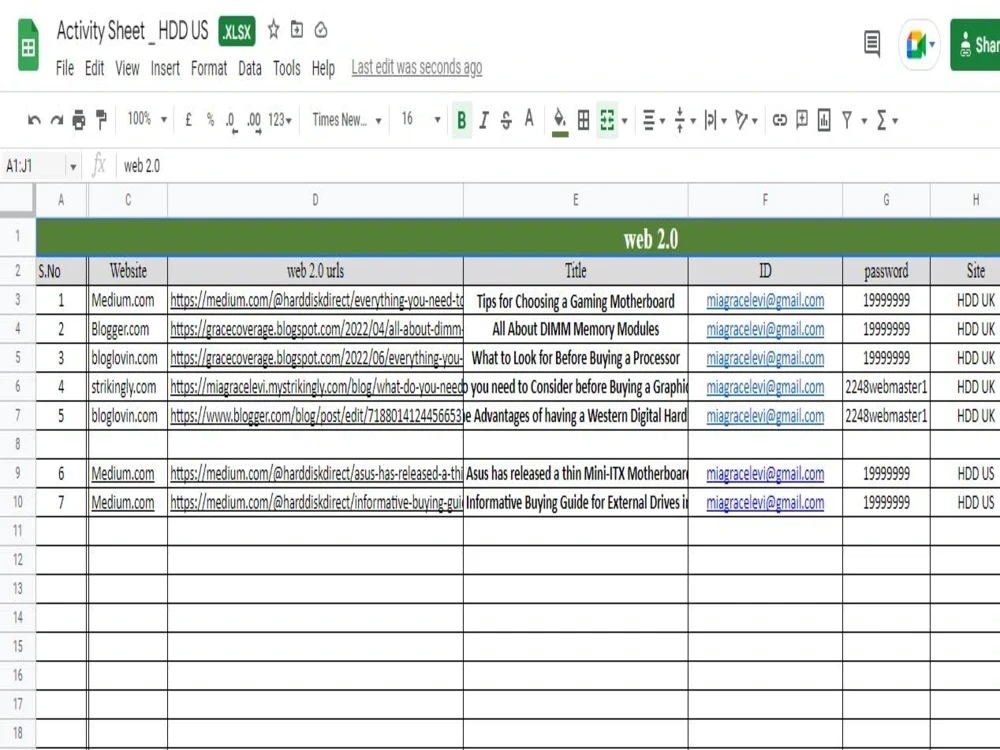The height and width of the screenshot is (750, 1000).
Task: Open the text wrapping dropdown
Action: click(x=715, y=120)
